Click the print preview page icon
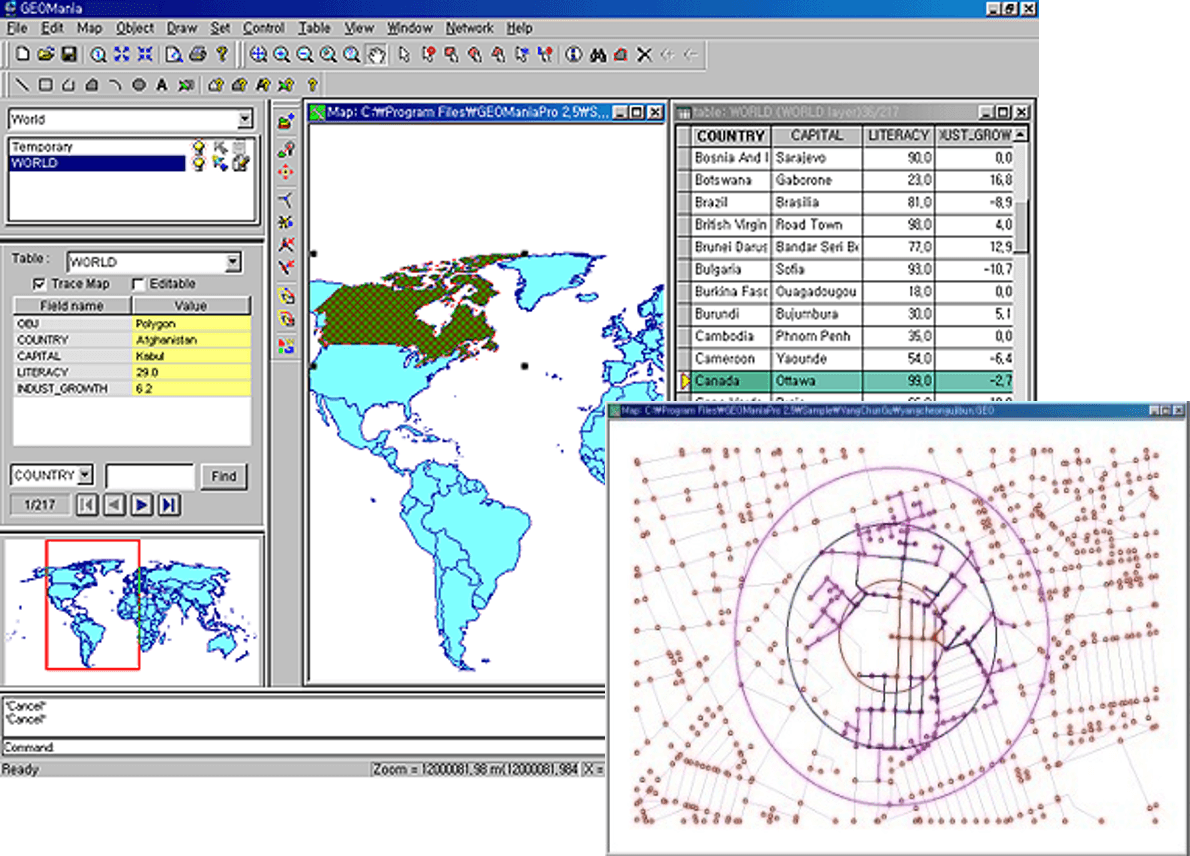Screen dimensions: 1190x856 [175, 54]
